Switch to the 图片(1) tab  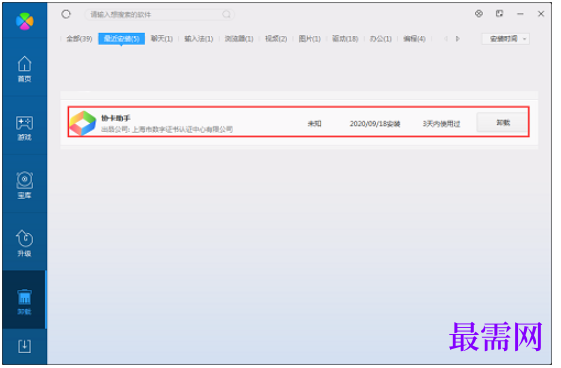click(x=309, y=39)
